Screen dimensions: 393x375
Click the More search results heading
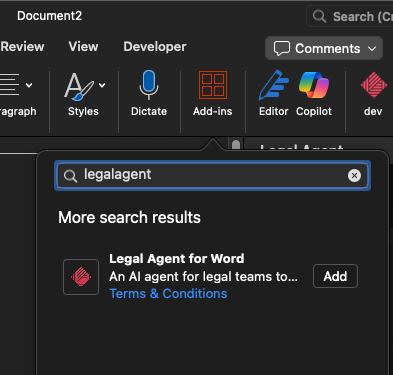click(x=129, y=217)
